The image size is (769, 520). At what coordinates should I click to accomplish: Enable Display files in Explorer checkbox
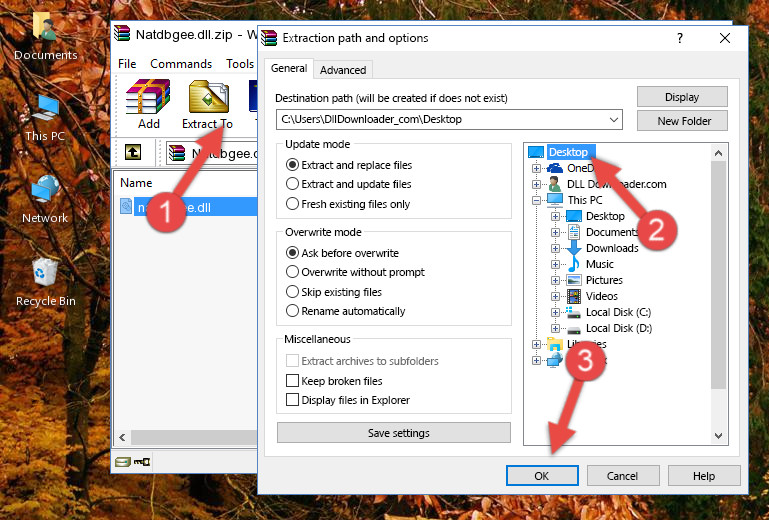(x=292, y=400)
